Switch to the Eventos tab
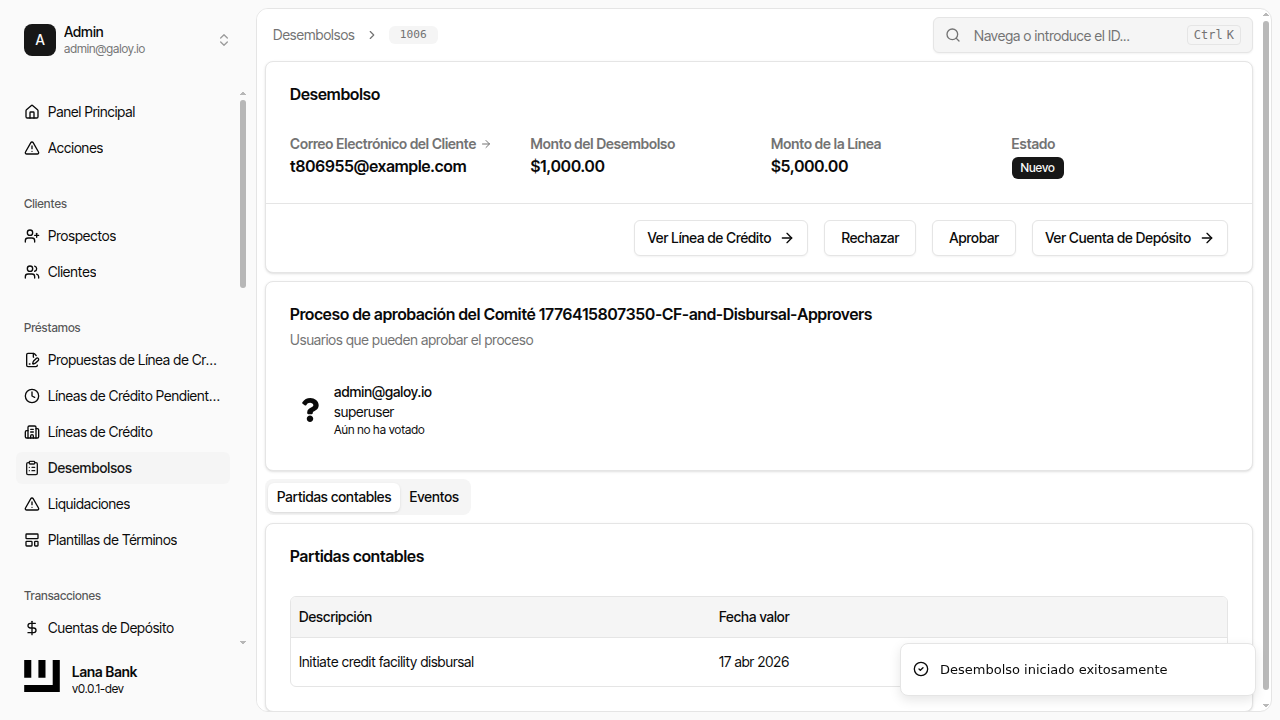Screen dimensions: 1280x720 pyautogui.click(x=434, y=497)
